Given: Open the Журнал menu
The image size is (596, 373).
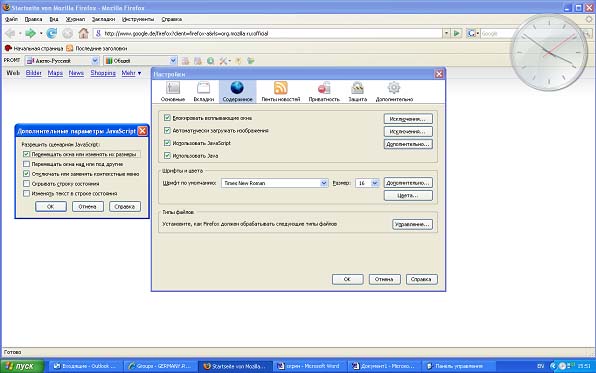Looking at the screenshot, I should pos(75,19).
